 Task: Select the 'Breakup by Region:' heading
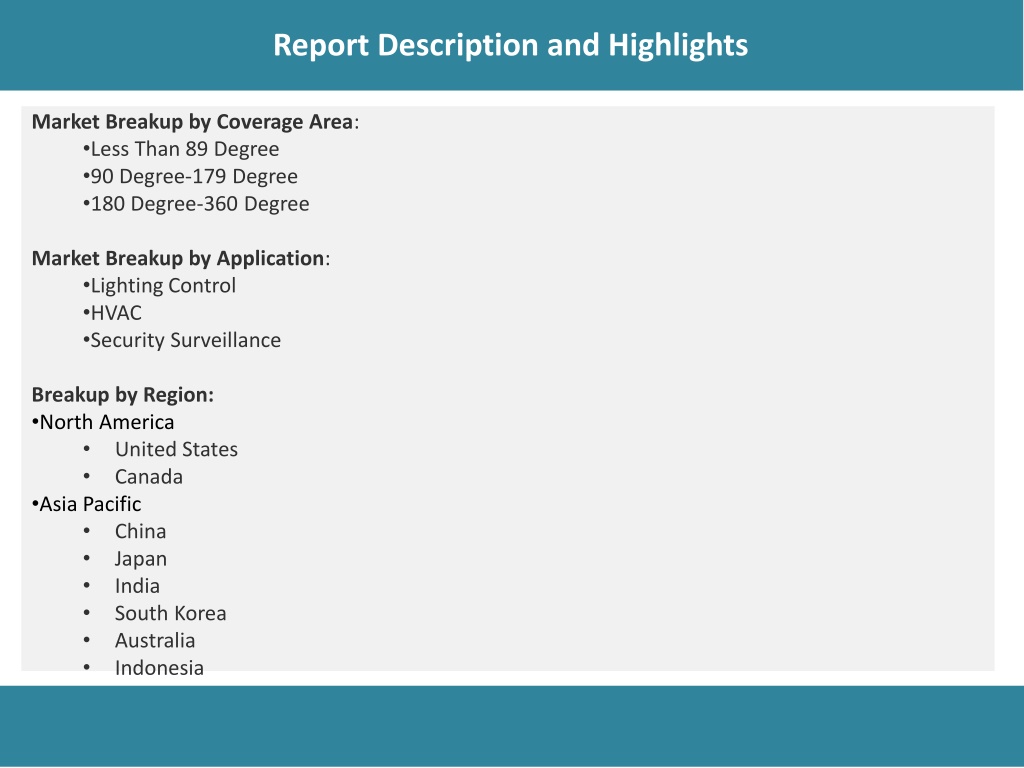point(123,395)
